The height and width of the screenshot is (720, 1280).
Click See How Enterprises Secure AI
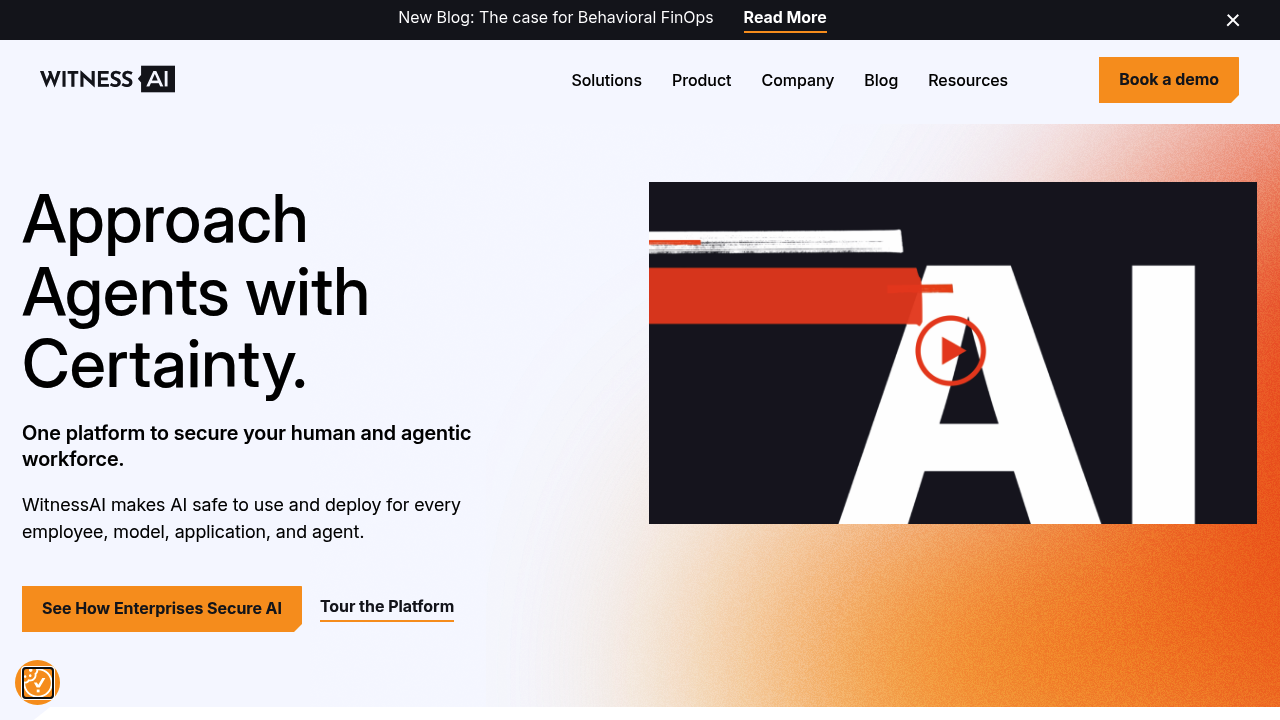coord(162,609)
